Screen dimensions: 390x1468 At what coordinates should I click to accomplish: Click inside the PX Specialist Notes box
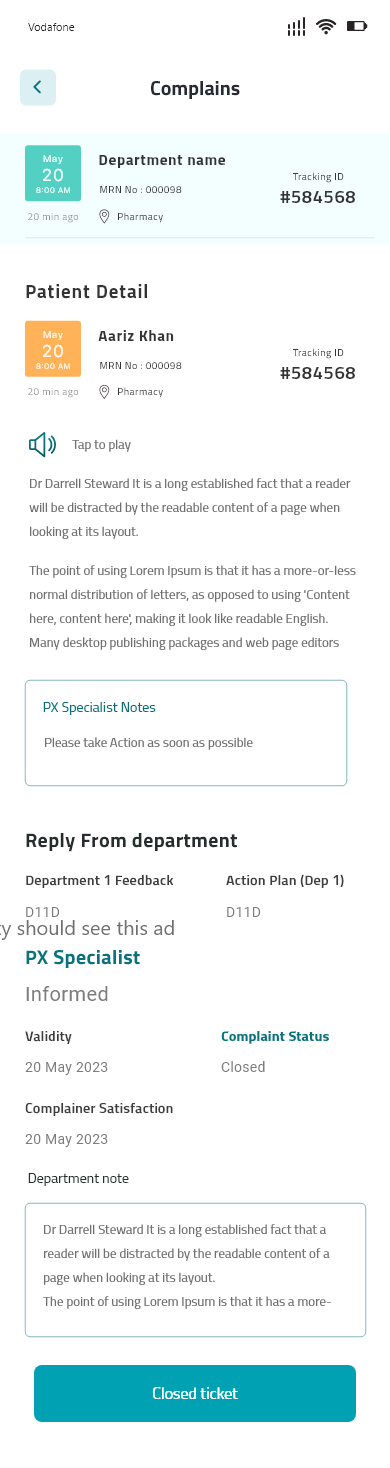point(186,733)
